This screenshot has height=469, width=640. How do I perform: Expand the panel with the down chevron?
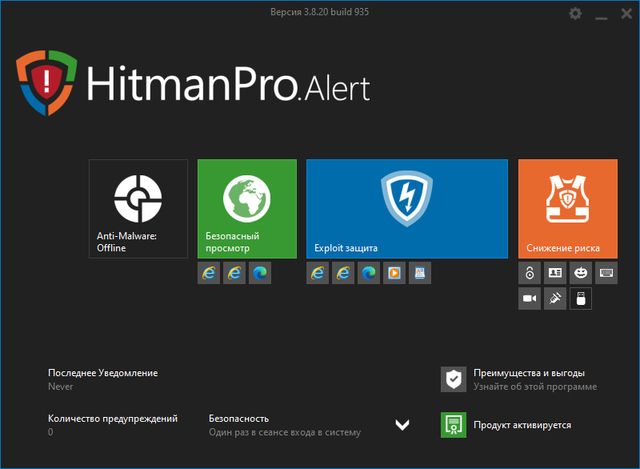402,425
